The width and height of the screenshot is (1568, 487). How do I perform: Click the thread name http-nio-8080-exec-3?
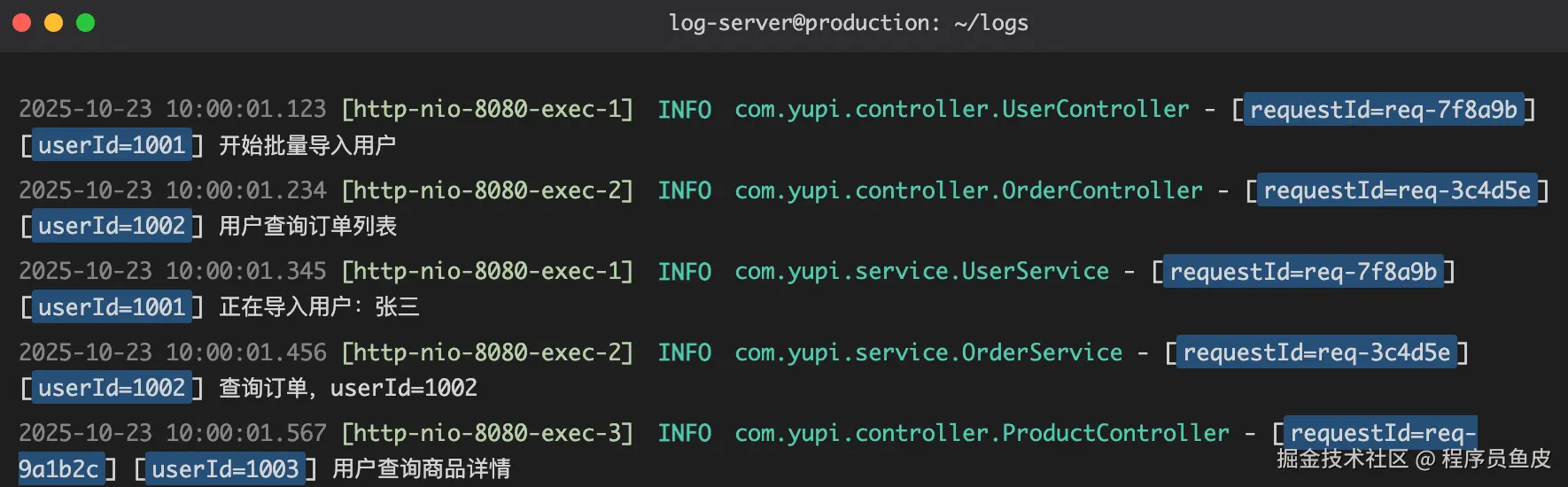coord(487,433)
